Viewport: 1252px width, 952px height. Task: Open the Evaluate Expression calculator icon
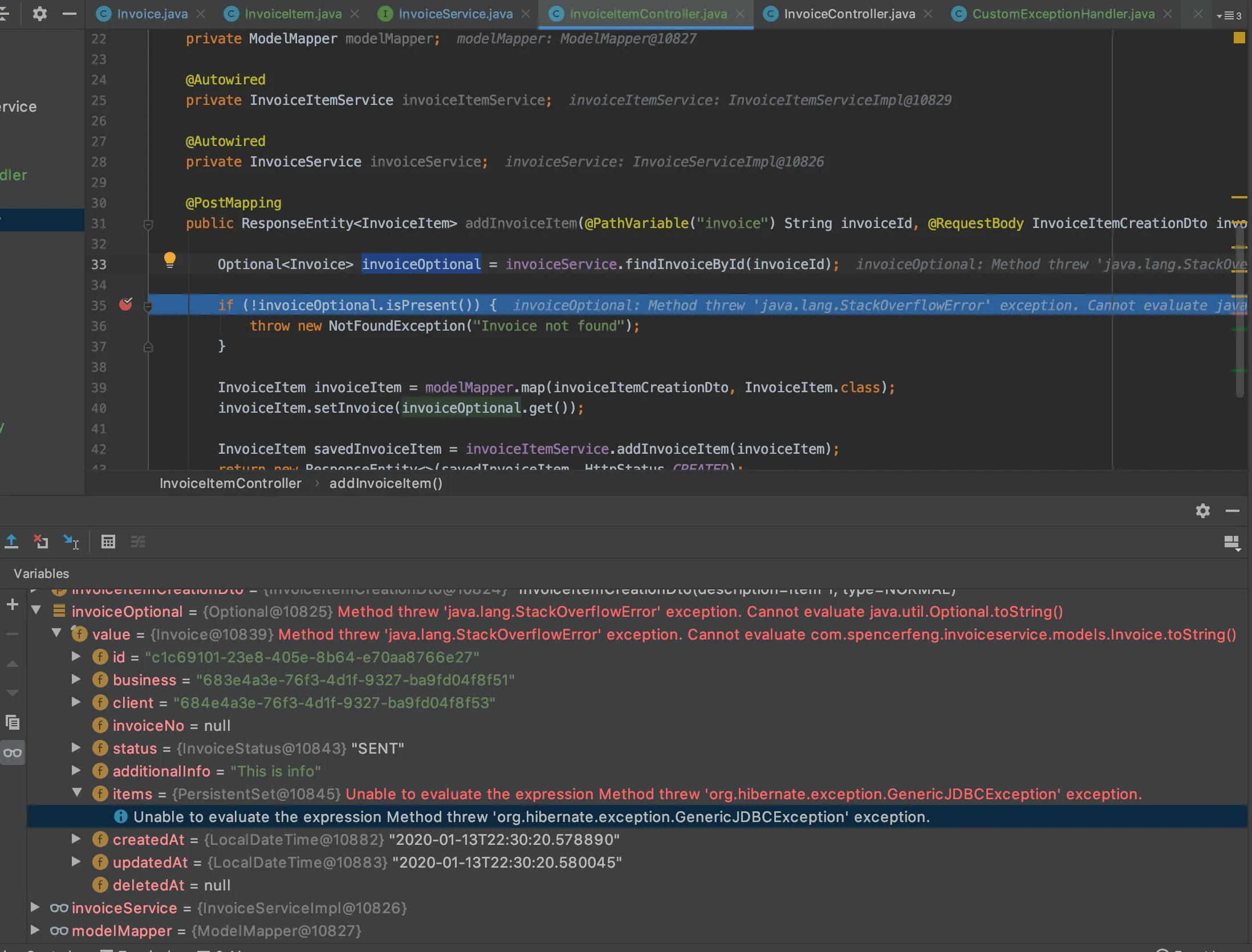(108, 542)
